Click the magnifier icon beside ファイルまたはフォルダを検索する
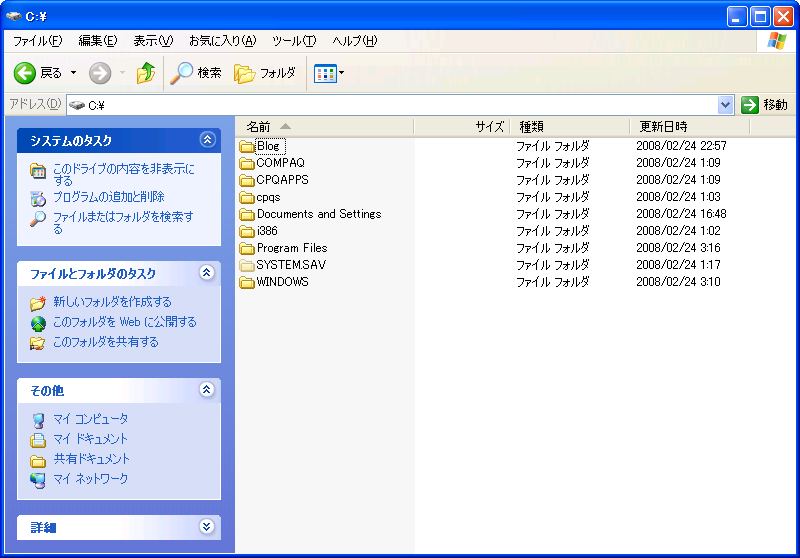 click(38, 219)
